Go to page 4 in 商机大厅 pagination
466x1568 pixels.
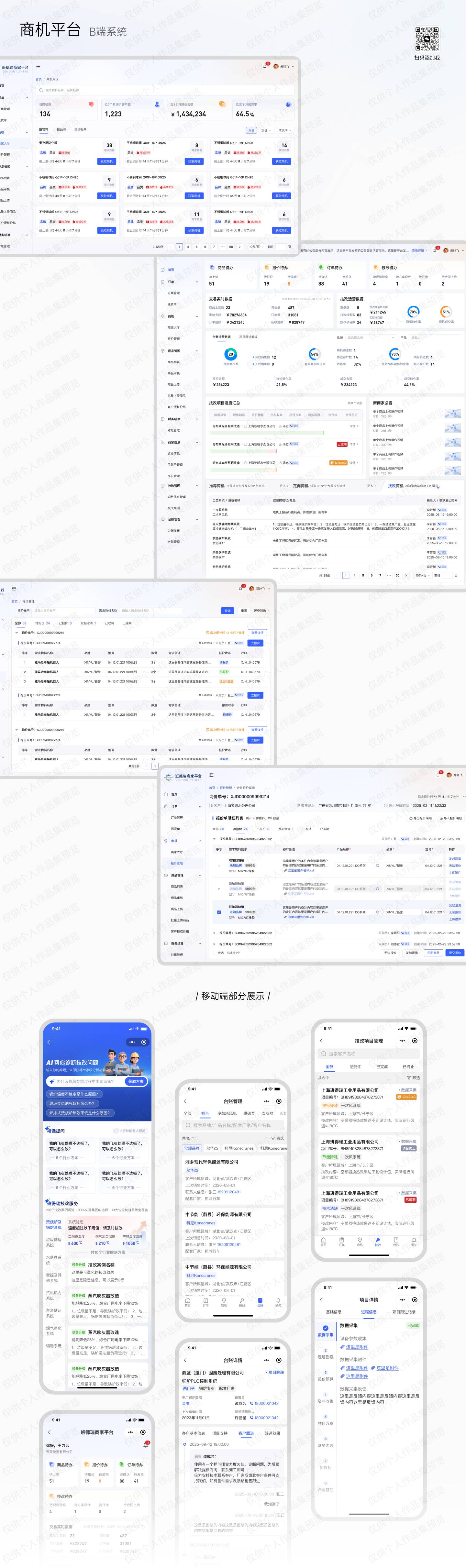(x=188, y=247)
